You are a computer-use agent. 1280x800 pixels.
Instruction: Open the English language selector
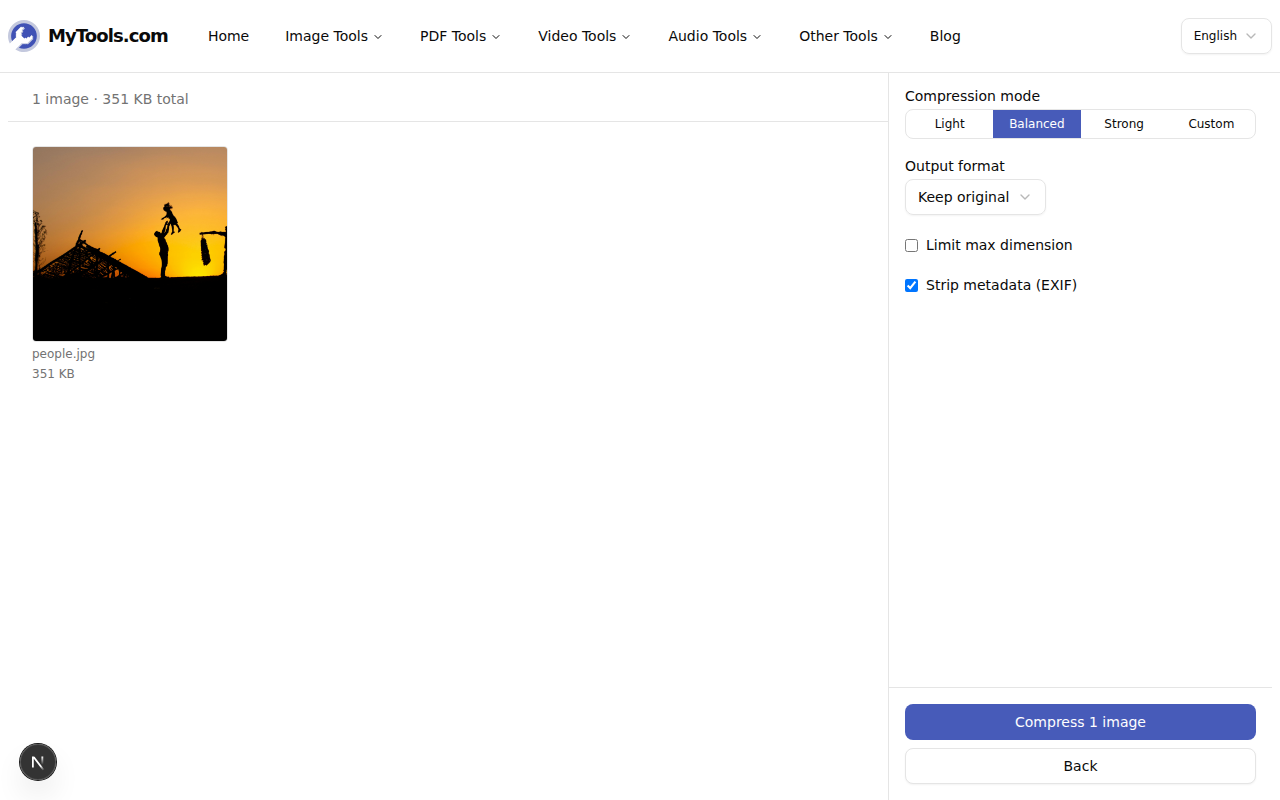1225,36
